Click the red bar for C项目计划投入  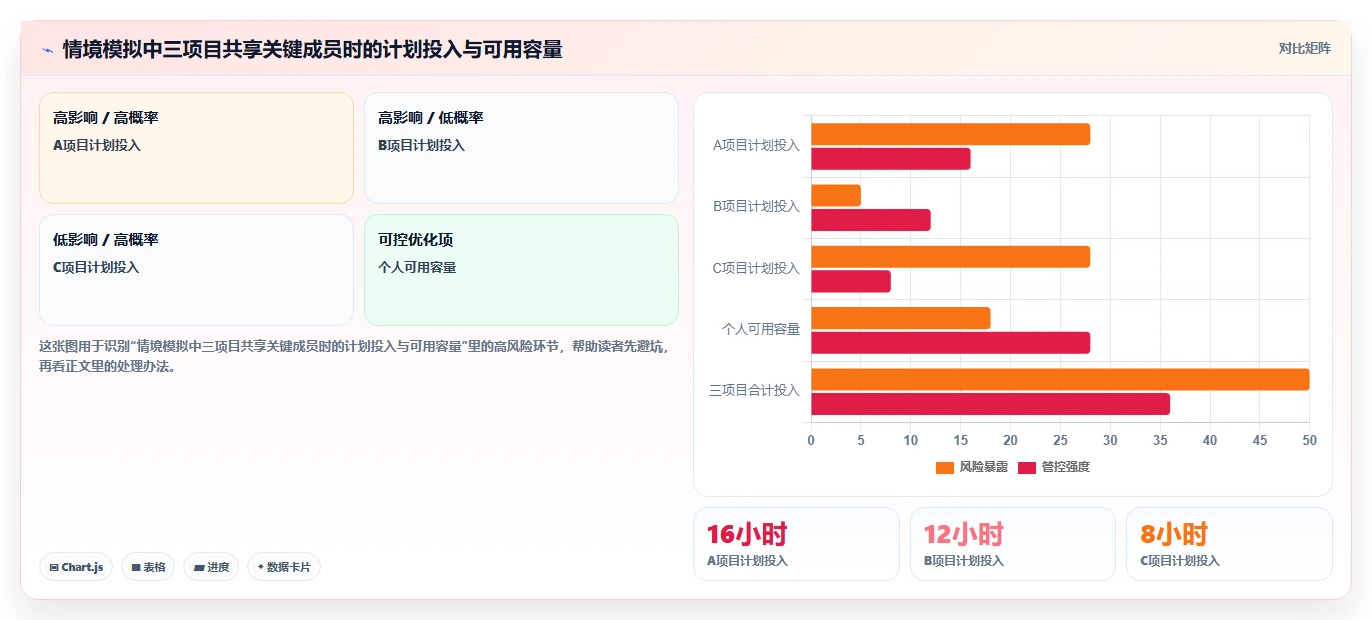point(850,281)
